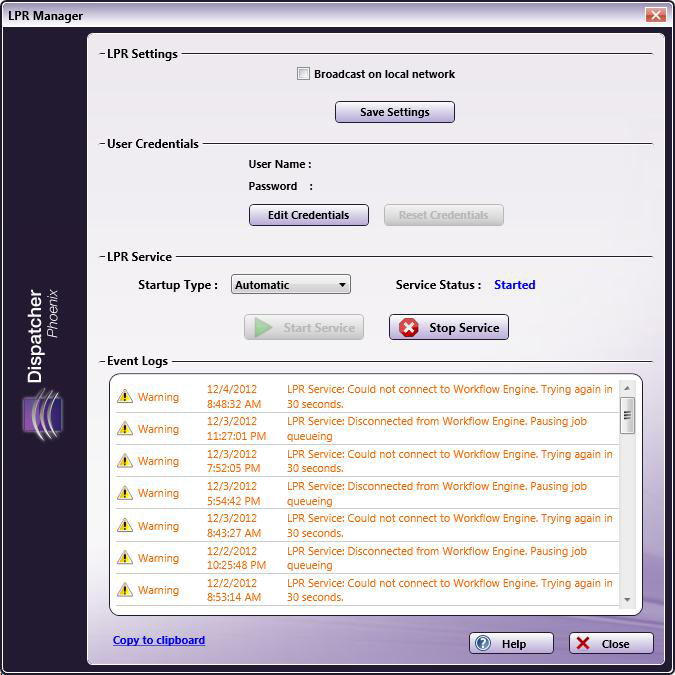Click the red X icon on Stop Service

tap(408, 328)
